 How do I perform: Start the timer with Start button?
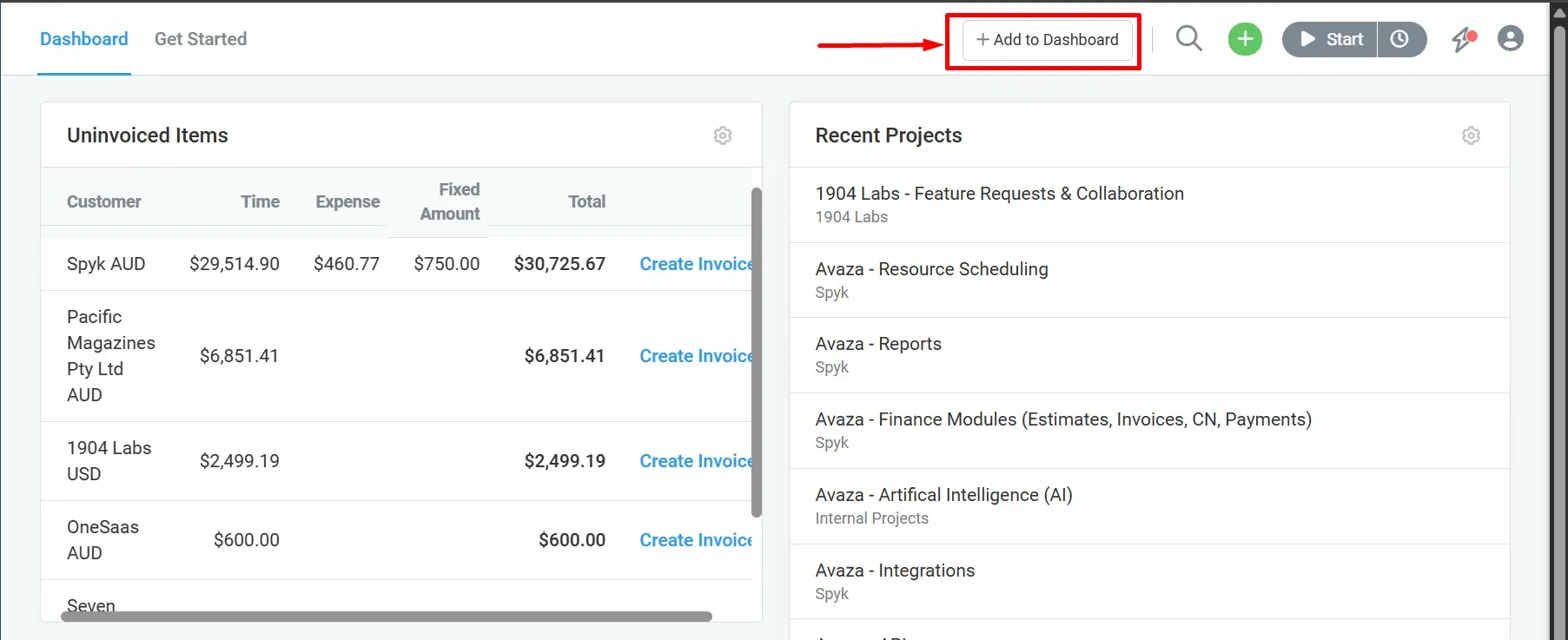click(x=1331, y=39)
